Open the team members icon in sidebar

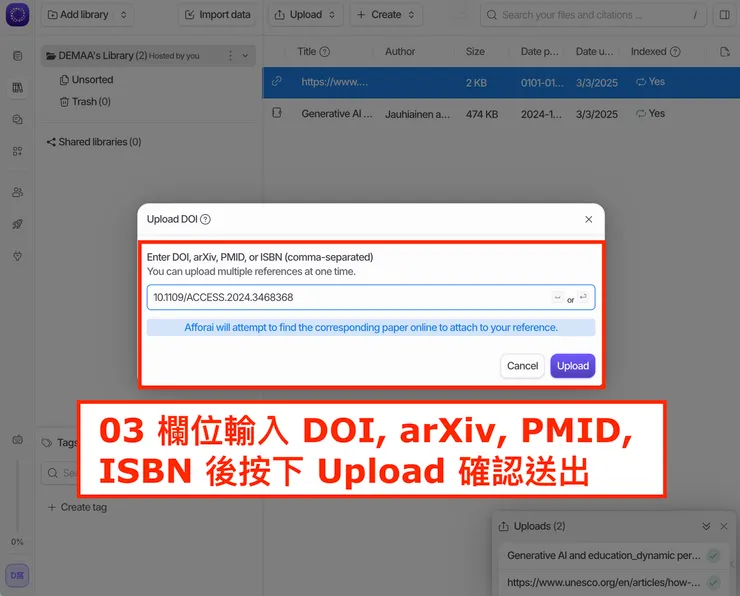click(x=17, y=192)
